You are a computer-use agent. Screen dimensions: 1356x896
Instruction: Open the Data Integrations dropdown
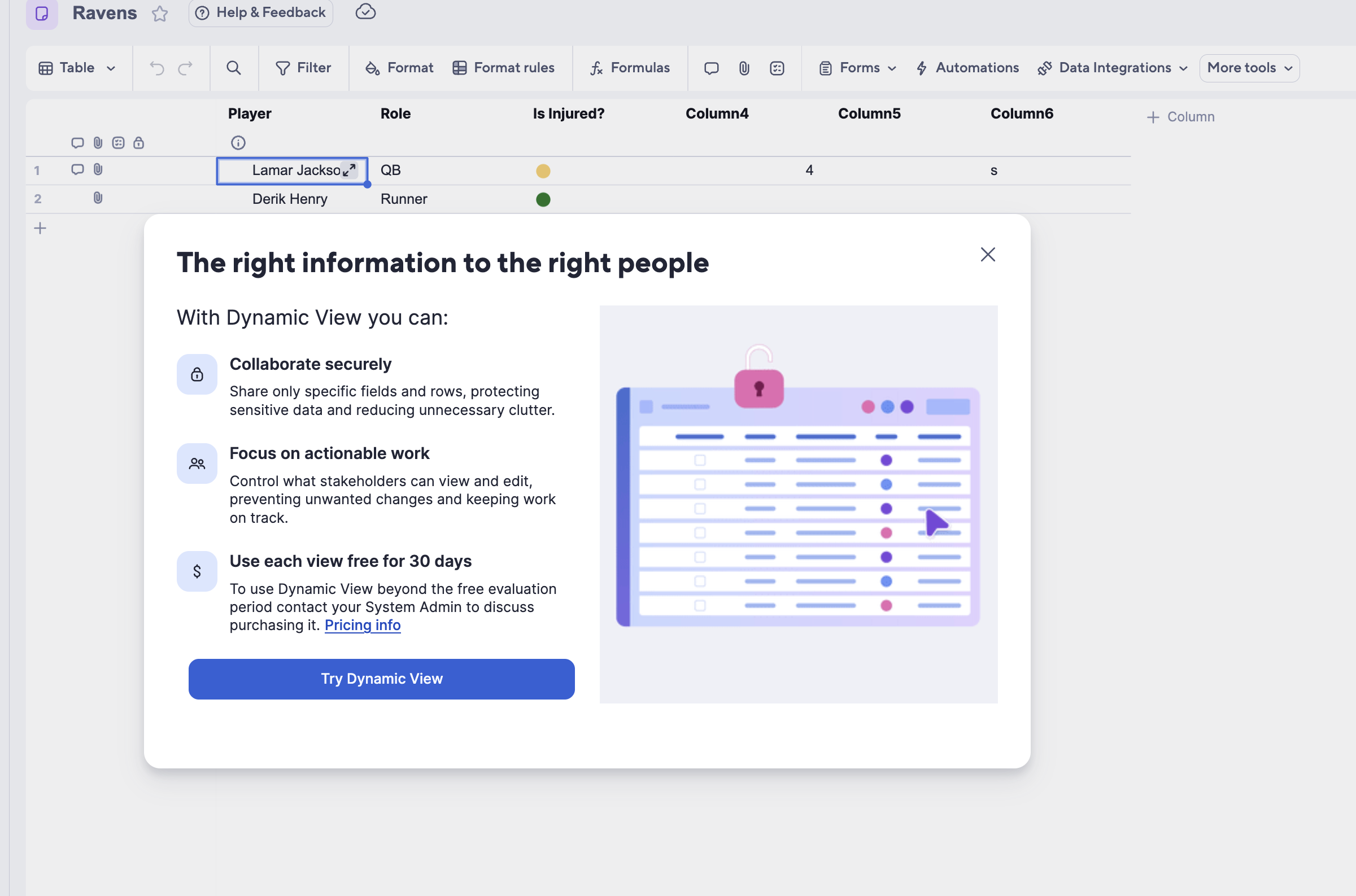(x=1112, y=67)
